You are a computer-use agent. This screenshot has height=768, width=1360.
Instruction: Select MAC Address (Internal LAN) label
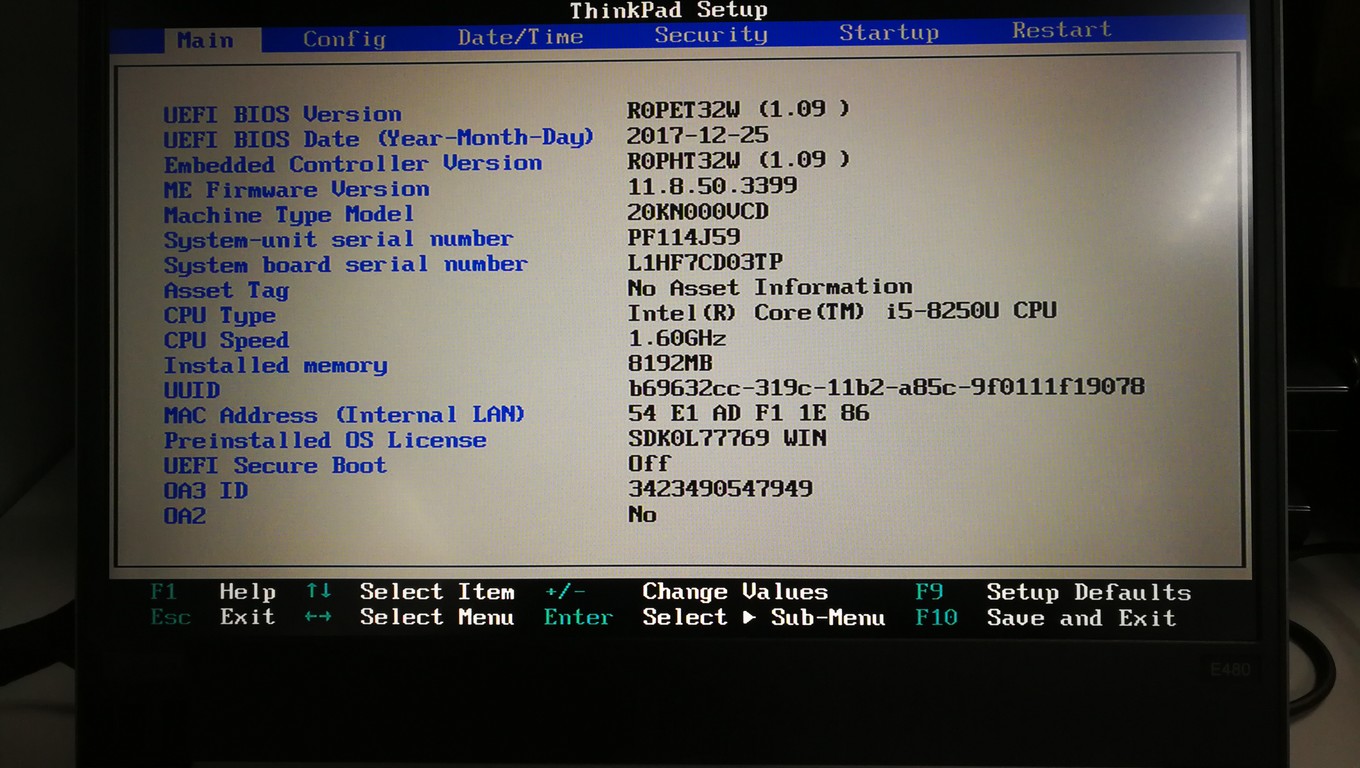tap(345, 415)
